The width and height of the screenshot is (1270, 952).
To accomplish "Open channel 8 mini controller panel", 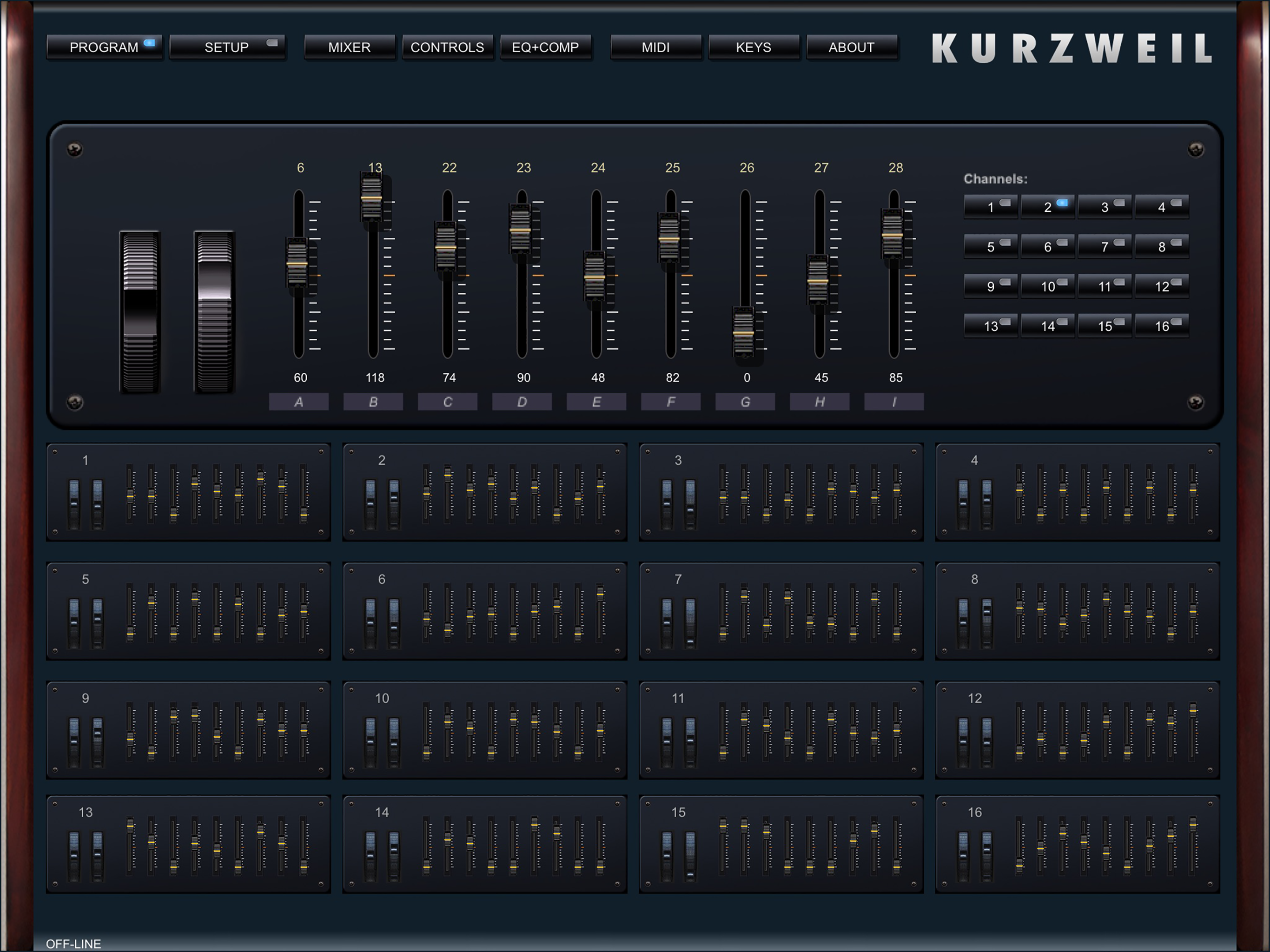I will point(1078,611).
